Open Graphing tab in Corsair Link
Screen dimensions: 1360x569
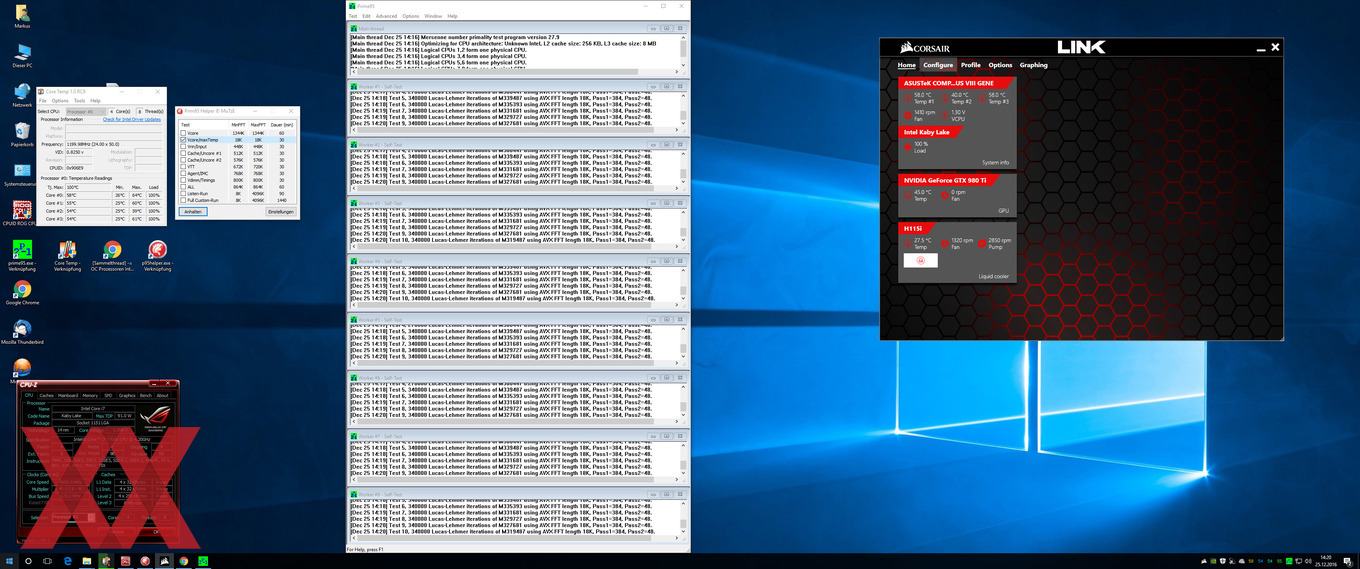click(x=1034, y=65)
